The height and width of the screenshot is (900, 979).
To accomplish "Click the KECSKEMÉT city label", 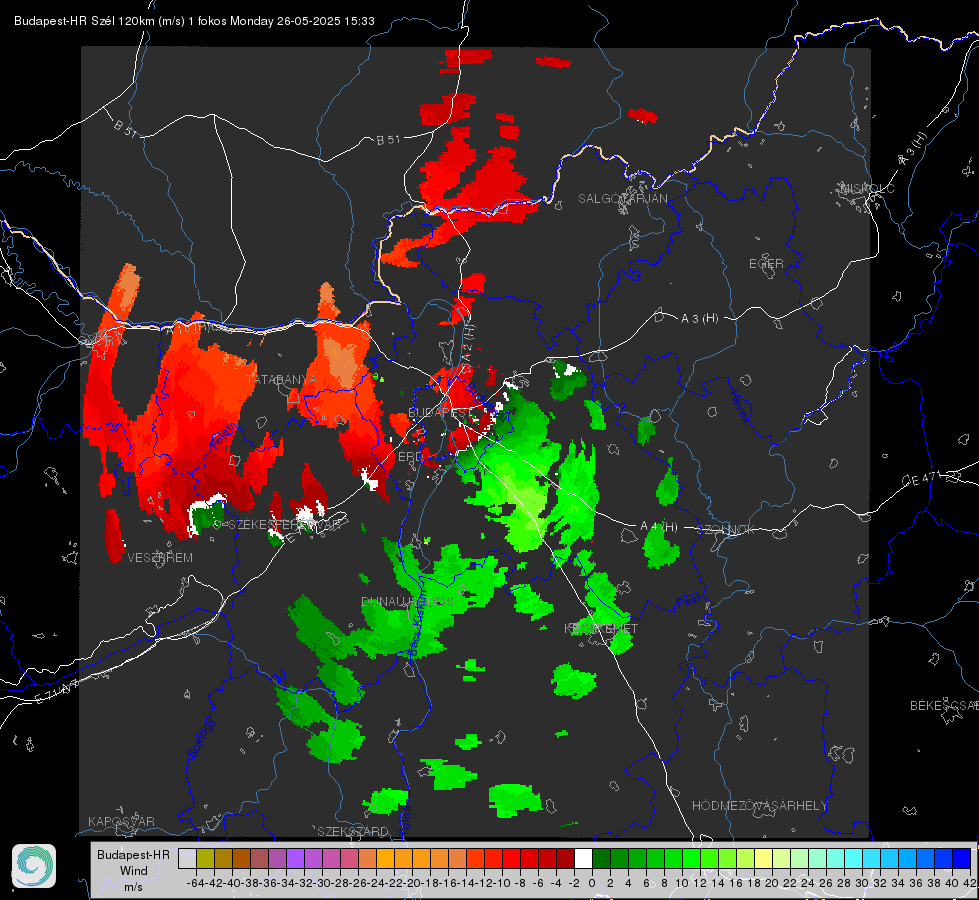I will [x=601, y=629].
